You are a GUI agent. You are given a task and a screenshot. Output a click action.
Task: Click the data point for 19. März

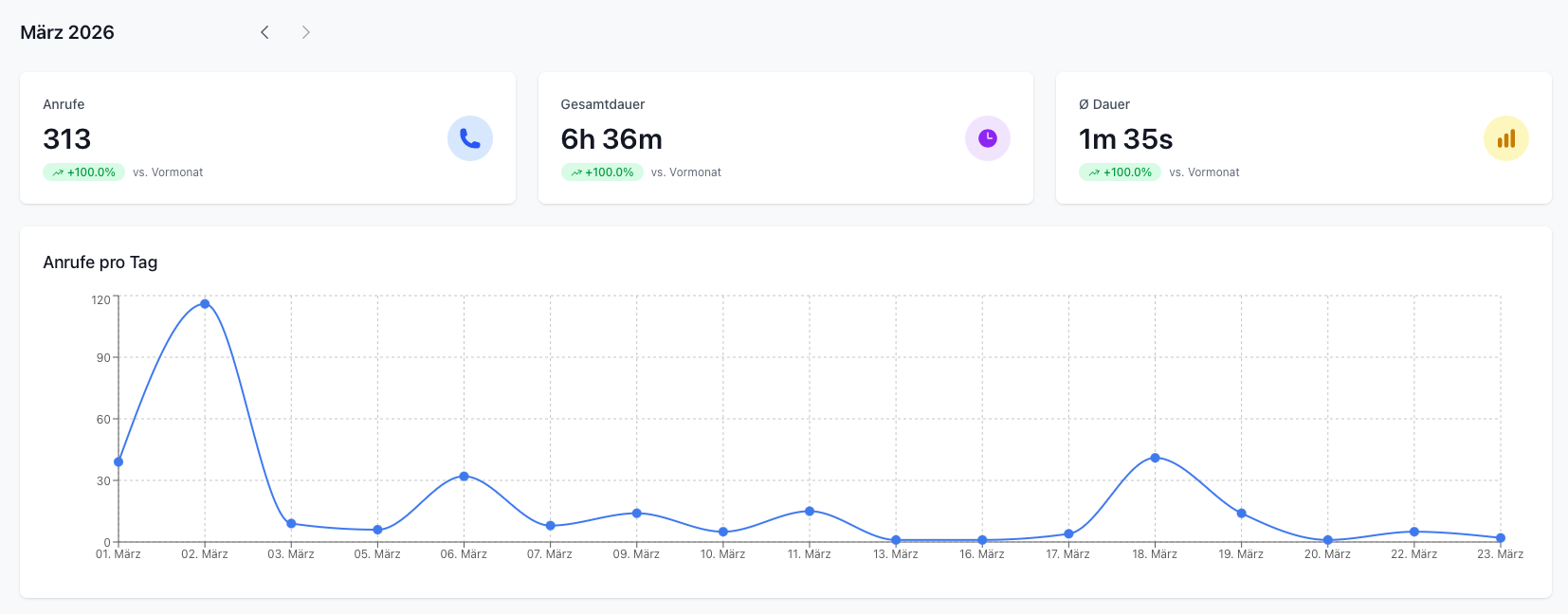[x=1241, y=514]
